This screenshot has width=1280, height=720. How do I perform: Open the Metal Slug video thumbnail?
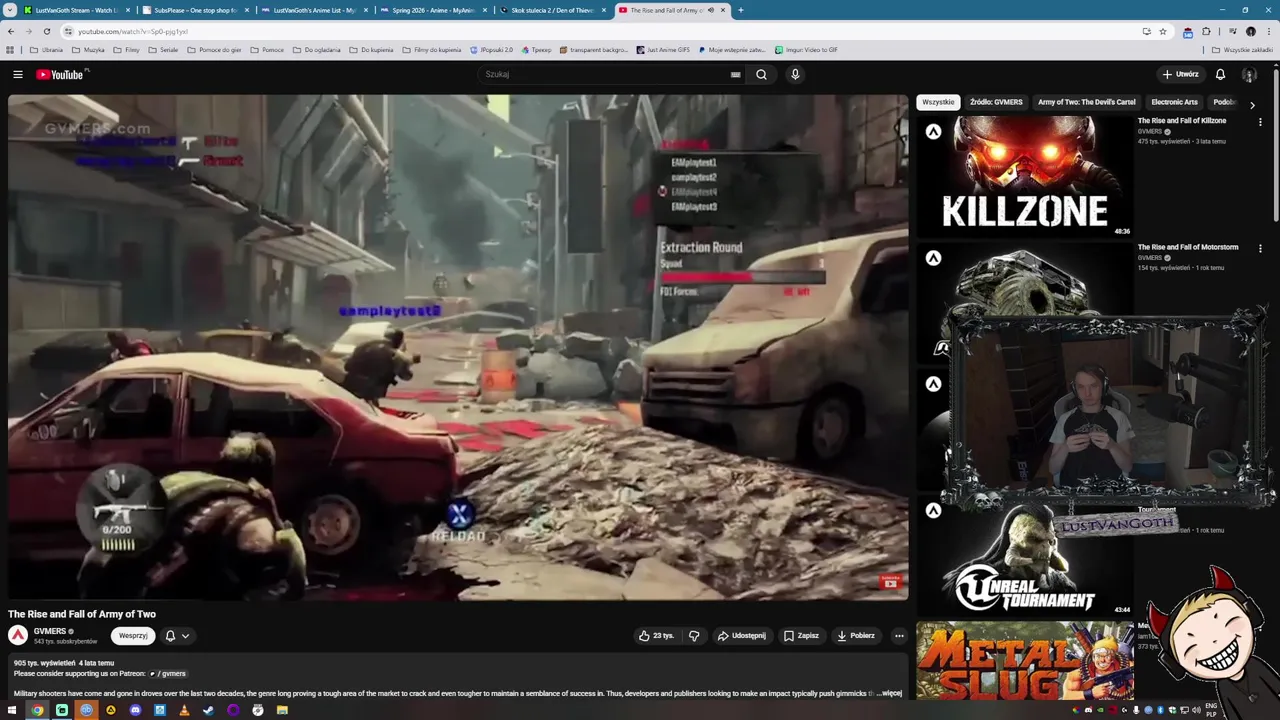point(1025,659)
